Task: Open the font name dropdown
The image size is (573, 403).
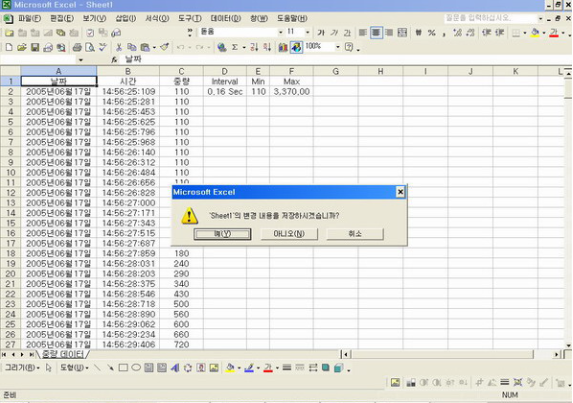Action: click(x=281, y=32)
